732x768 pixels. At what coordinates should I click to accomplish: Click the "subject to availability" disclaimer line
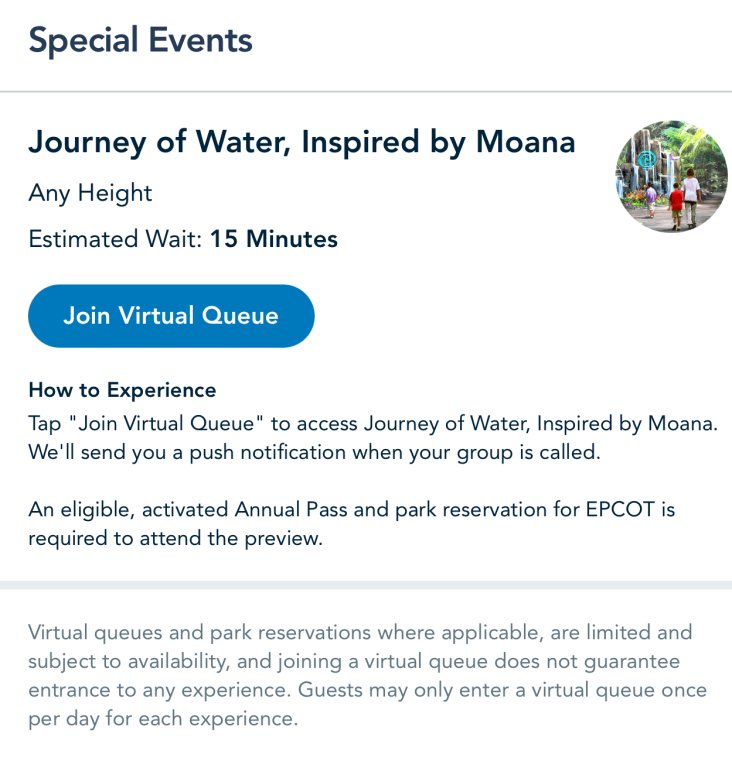[x=353, y=662]
